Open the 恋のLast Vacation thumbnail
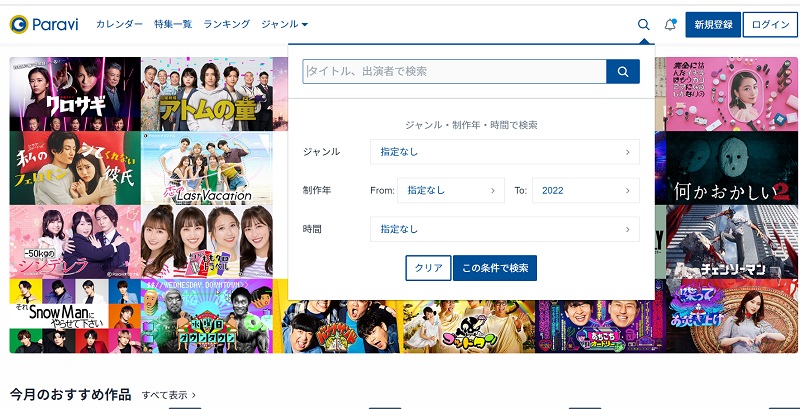The height and width of the screenshot is (409, 800). pyautogui.click(x=207, y=168)
